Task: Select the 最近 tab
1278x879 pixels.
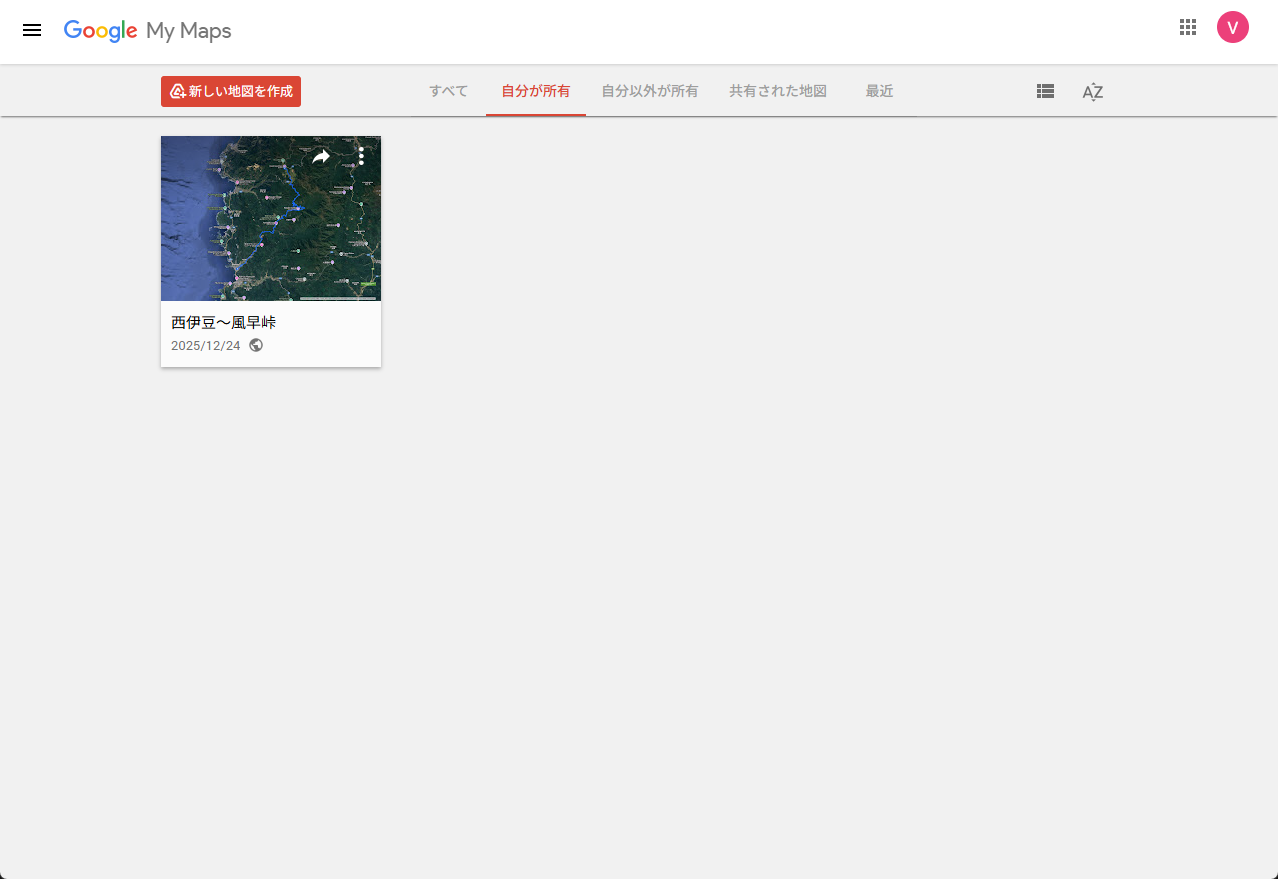Action: point(879,91)
